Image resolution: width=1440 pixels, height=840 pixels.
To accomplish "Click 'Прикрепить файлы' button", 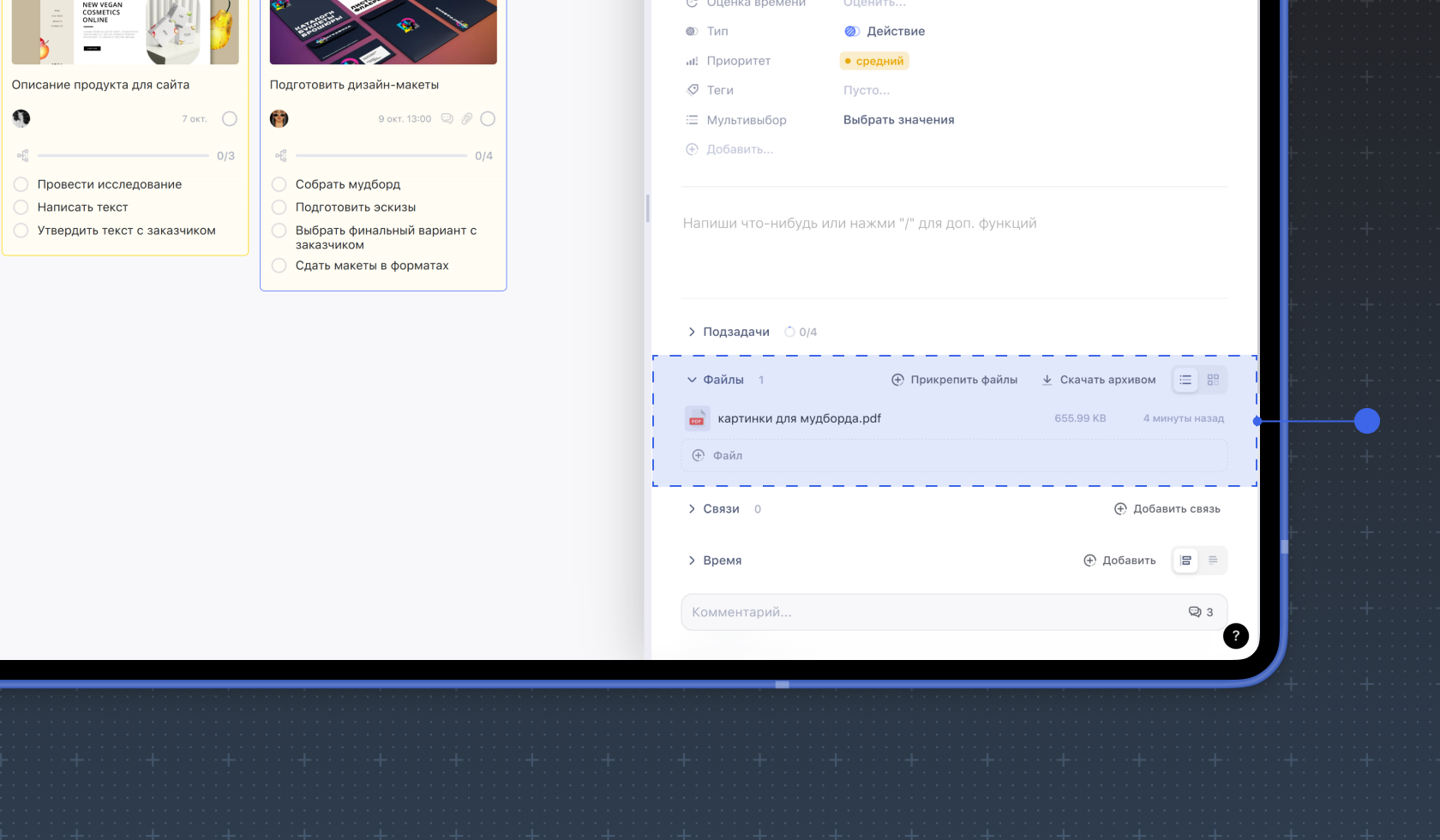I will click(954, 380).
